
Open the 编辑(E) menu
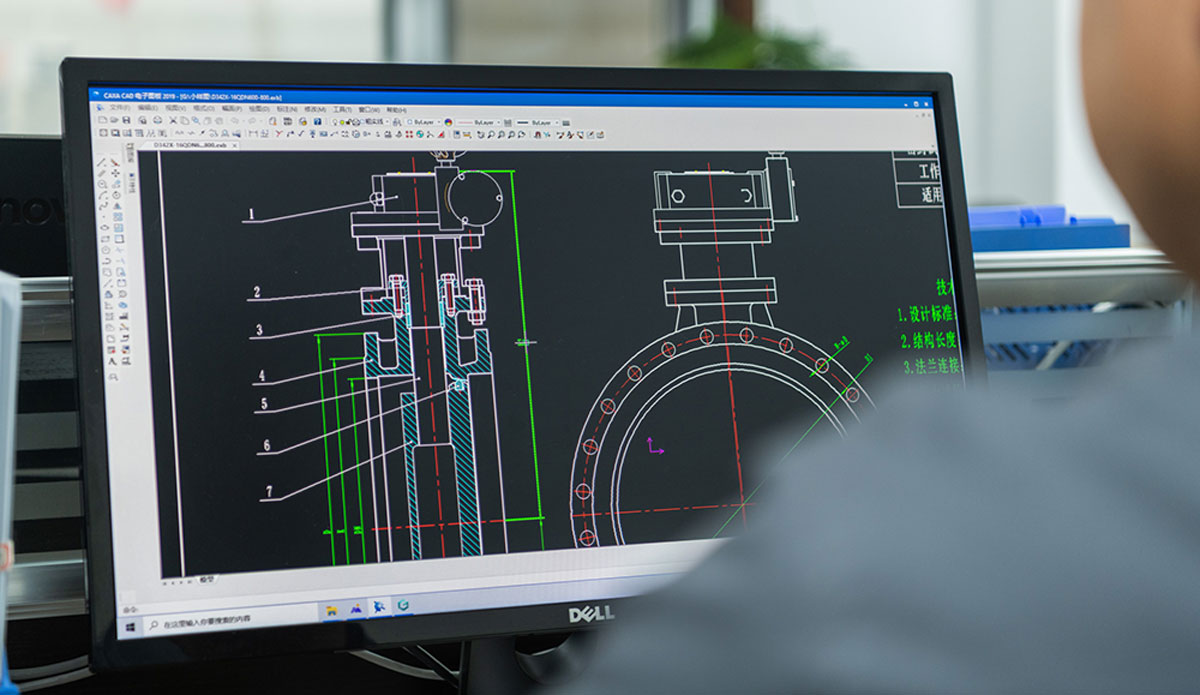[x=148, y=110]
